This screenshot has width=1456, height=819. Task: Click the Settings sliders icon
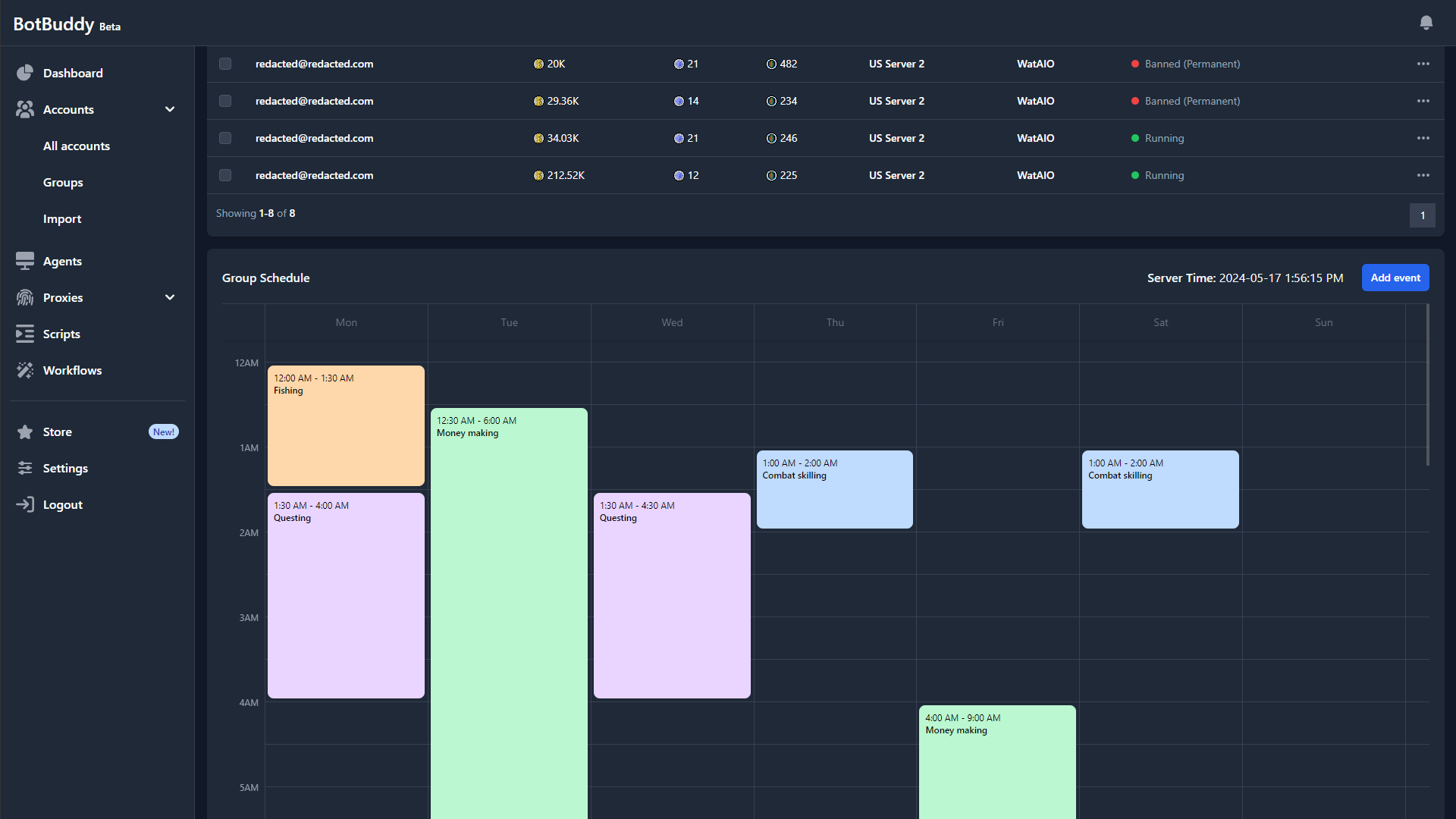tap(24, 468)
